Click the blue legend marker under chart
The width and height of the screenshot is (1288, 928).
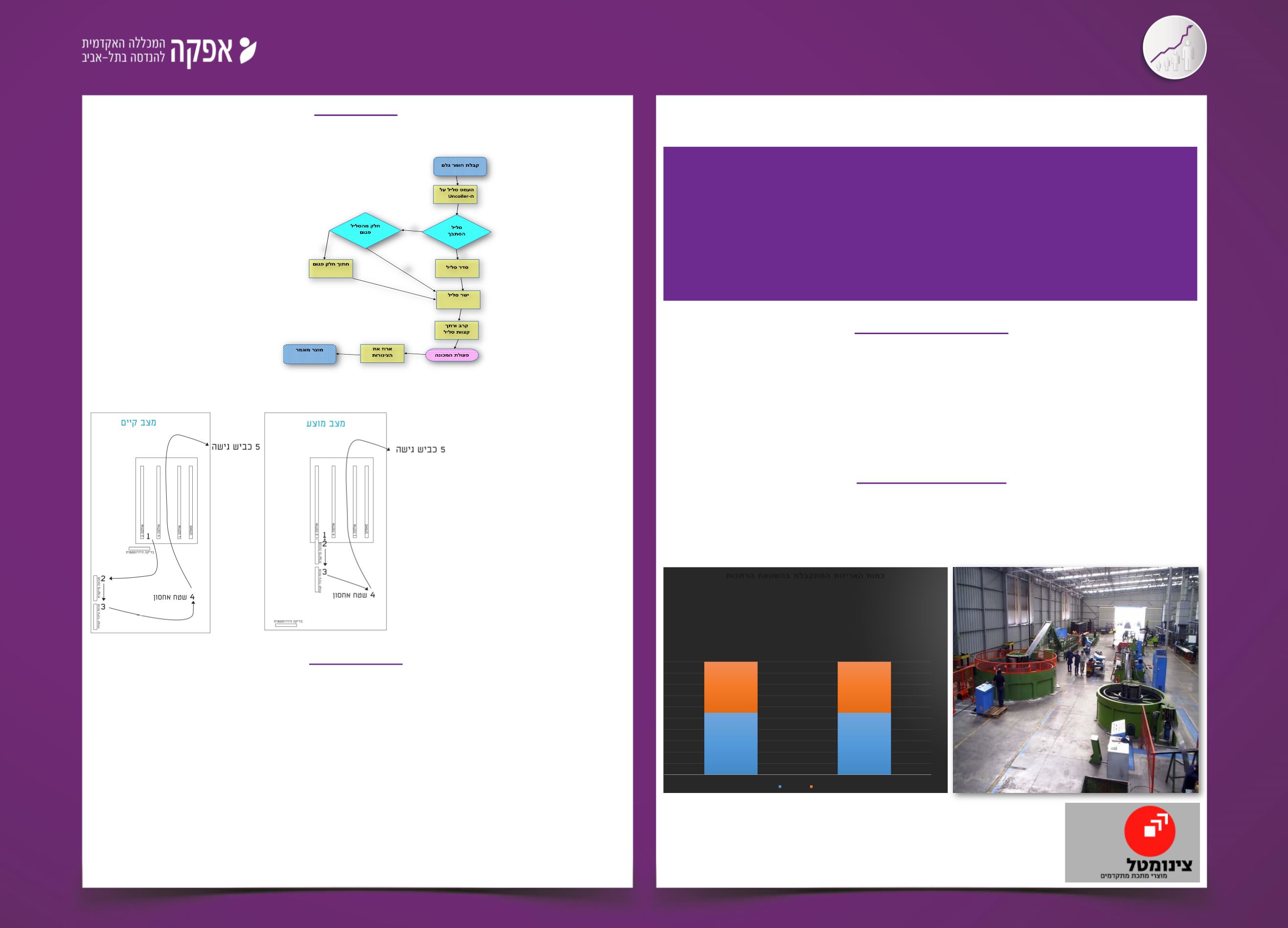(x=780, y=787)
